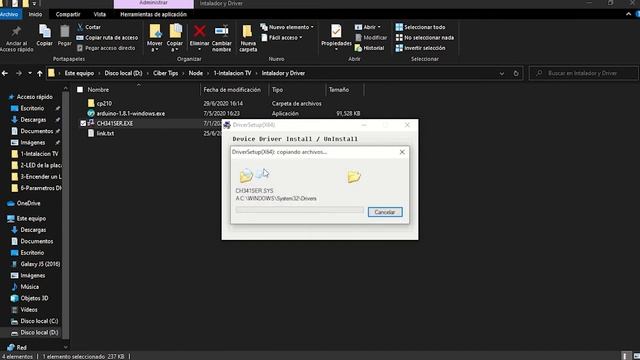This screenshot has height=360, width=640.
Task: Open OneDrive in navigation pane
Action: (x=28, y=203)
